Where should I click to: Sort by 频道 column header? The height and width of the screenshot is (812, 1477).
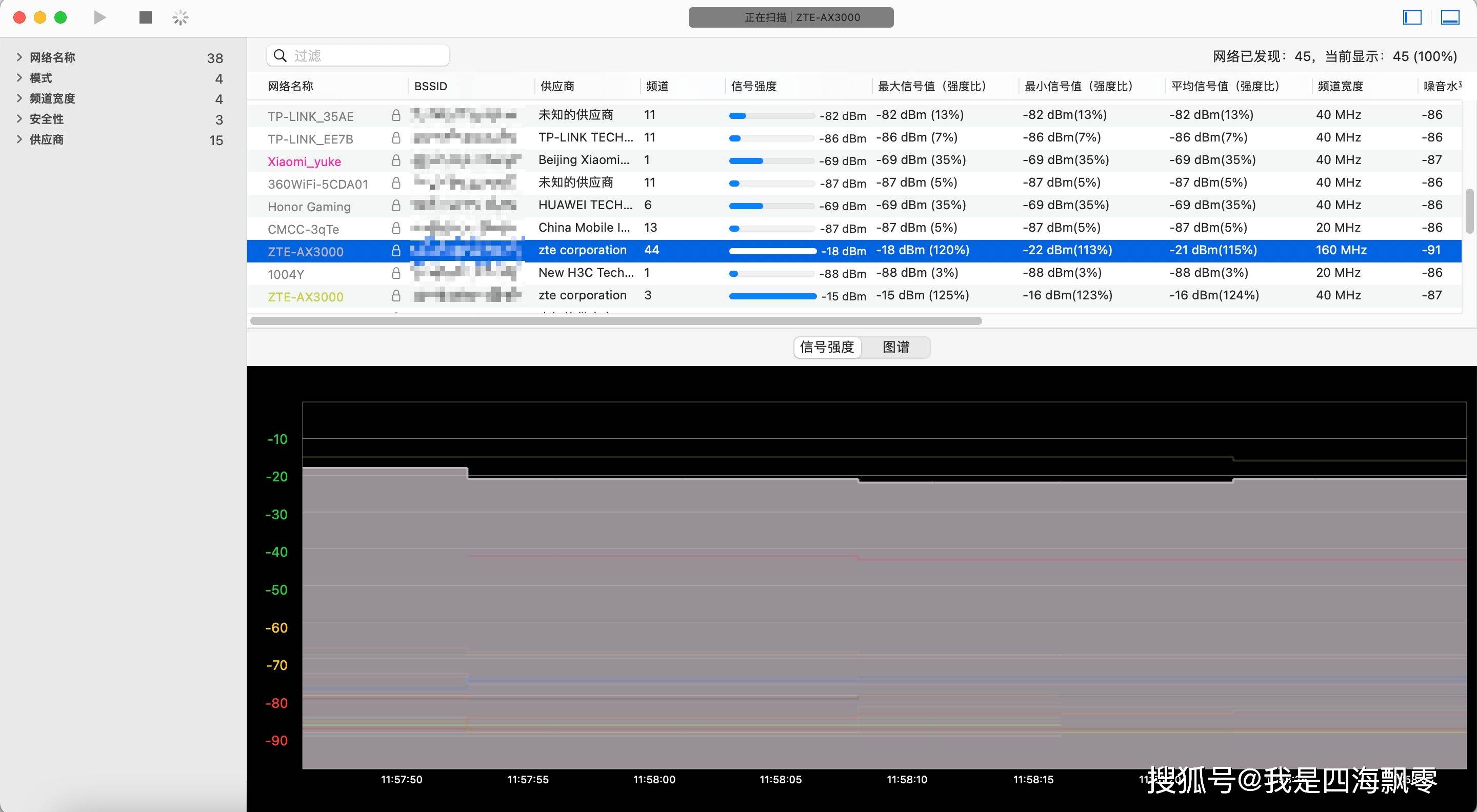[657, 86]
